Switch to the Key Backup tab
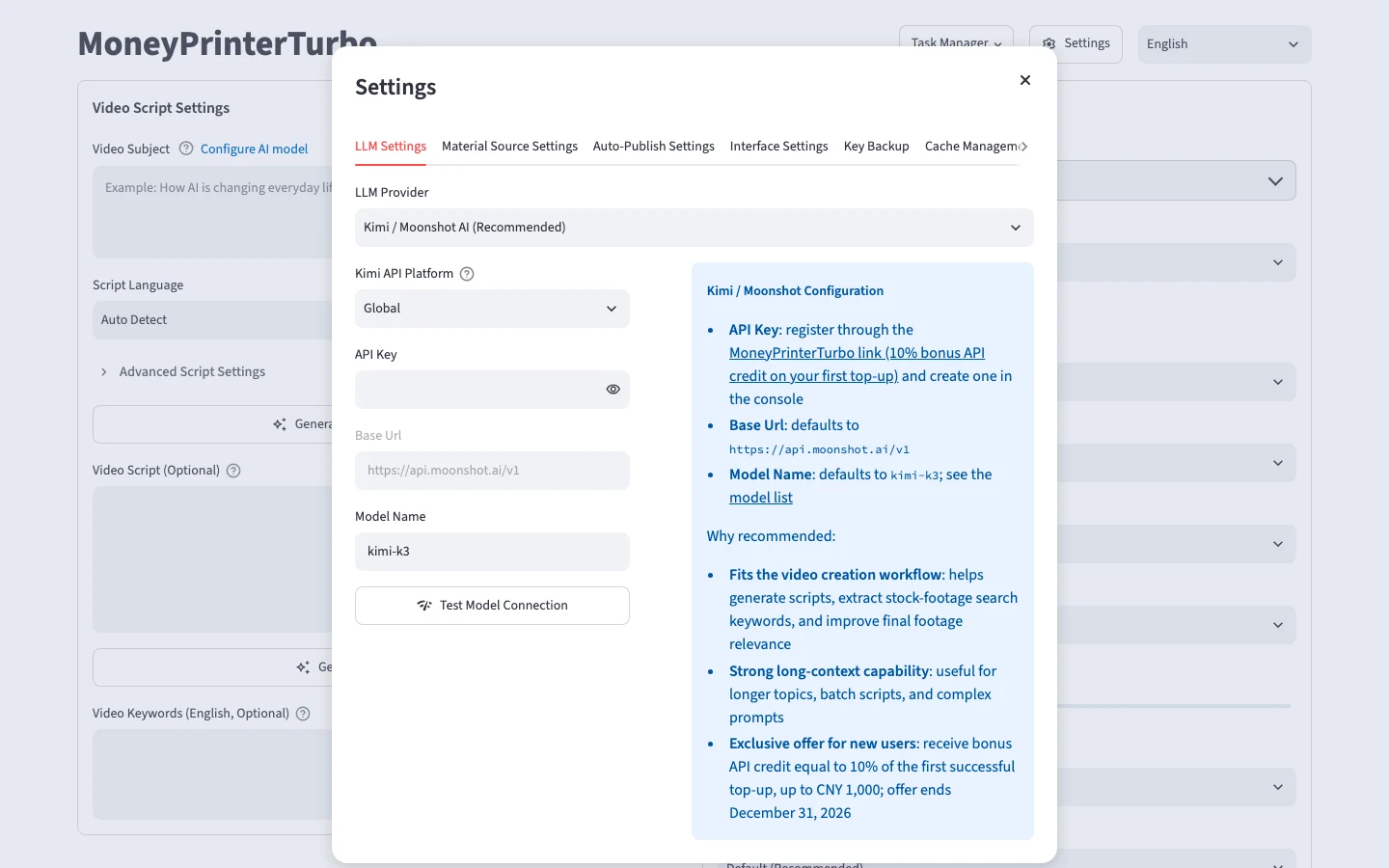Screen dimensions: 1389x868 (877, 147)
